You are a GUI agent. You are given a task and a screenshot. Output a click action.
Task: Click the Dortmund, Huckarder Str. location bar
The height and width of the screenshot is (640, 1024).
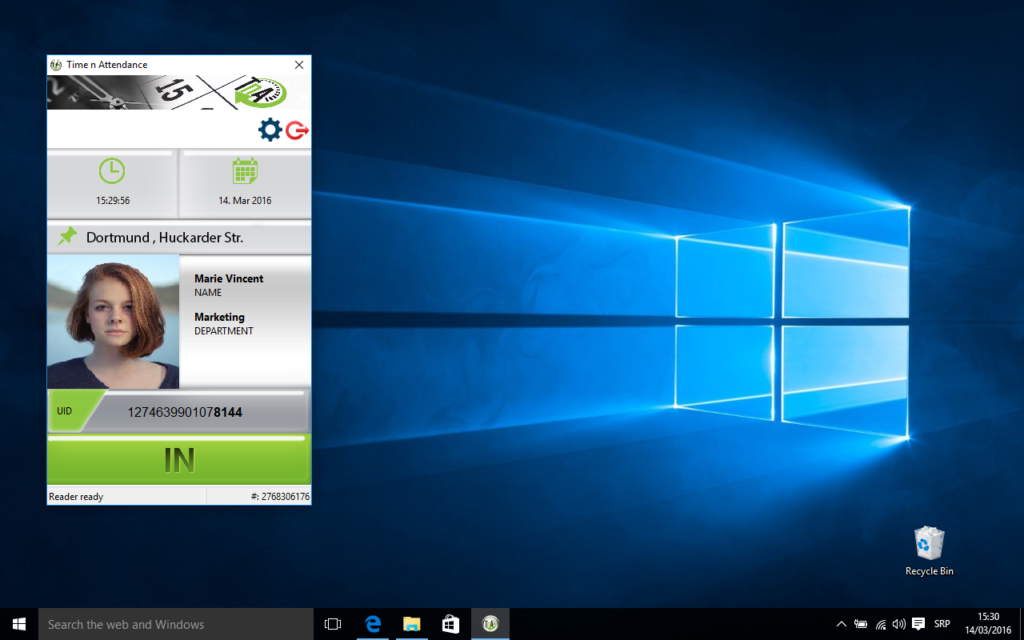tap(179, 238)
